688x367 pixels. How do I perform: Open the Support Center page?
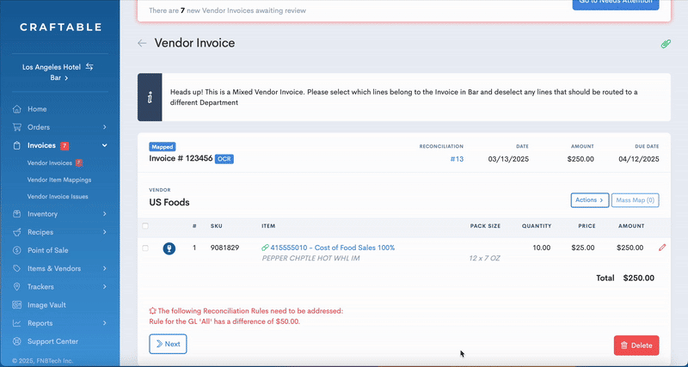[x=53, y=341]
